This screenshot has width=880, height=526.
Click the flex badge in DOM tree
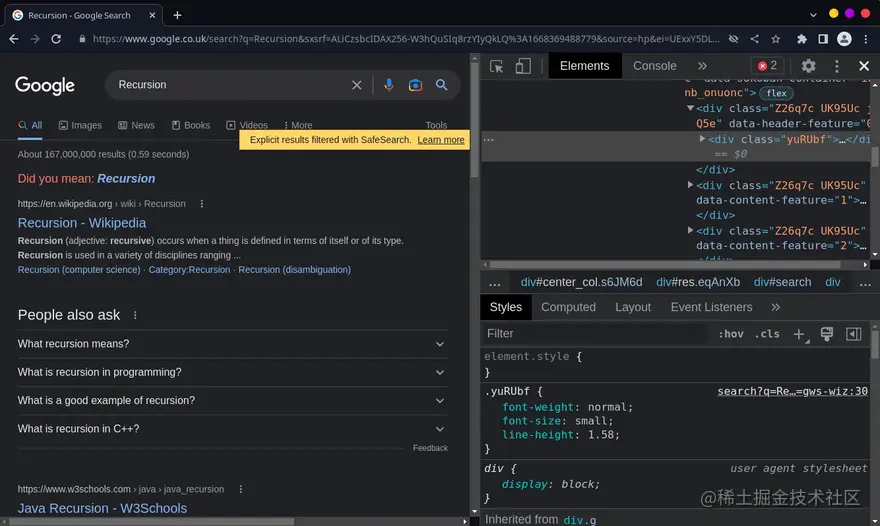[x=776, y=93]
